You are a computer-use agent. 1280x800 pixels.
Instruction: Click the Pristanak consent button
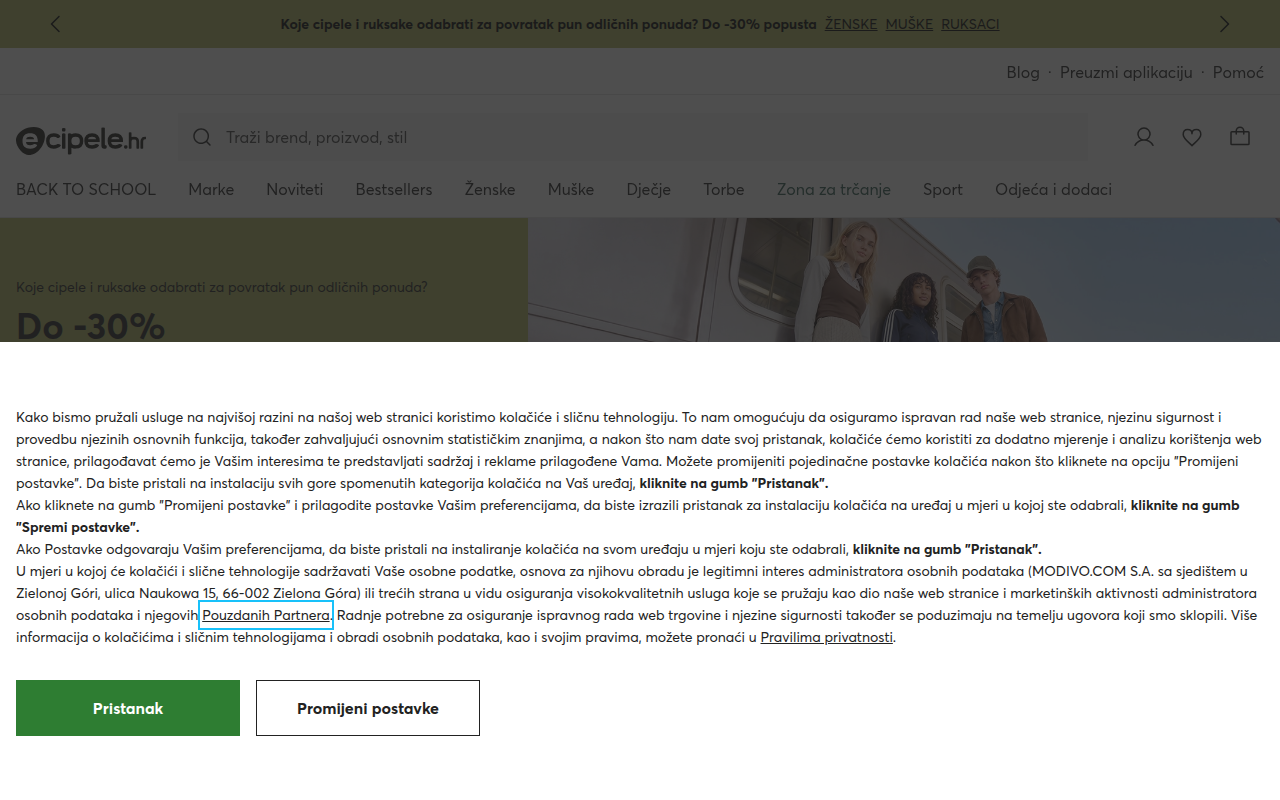(128, 708)
